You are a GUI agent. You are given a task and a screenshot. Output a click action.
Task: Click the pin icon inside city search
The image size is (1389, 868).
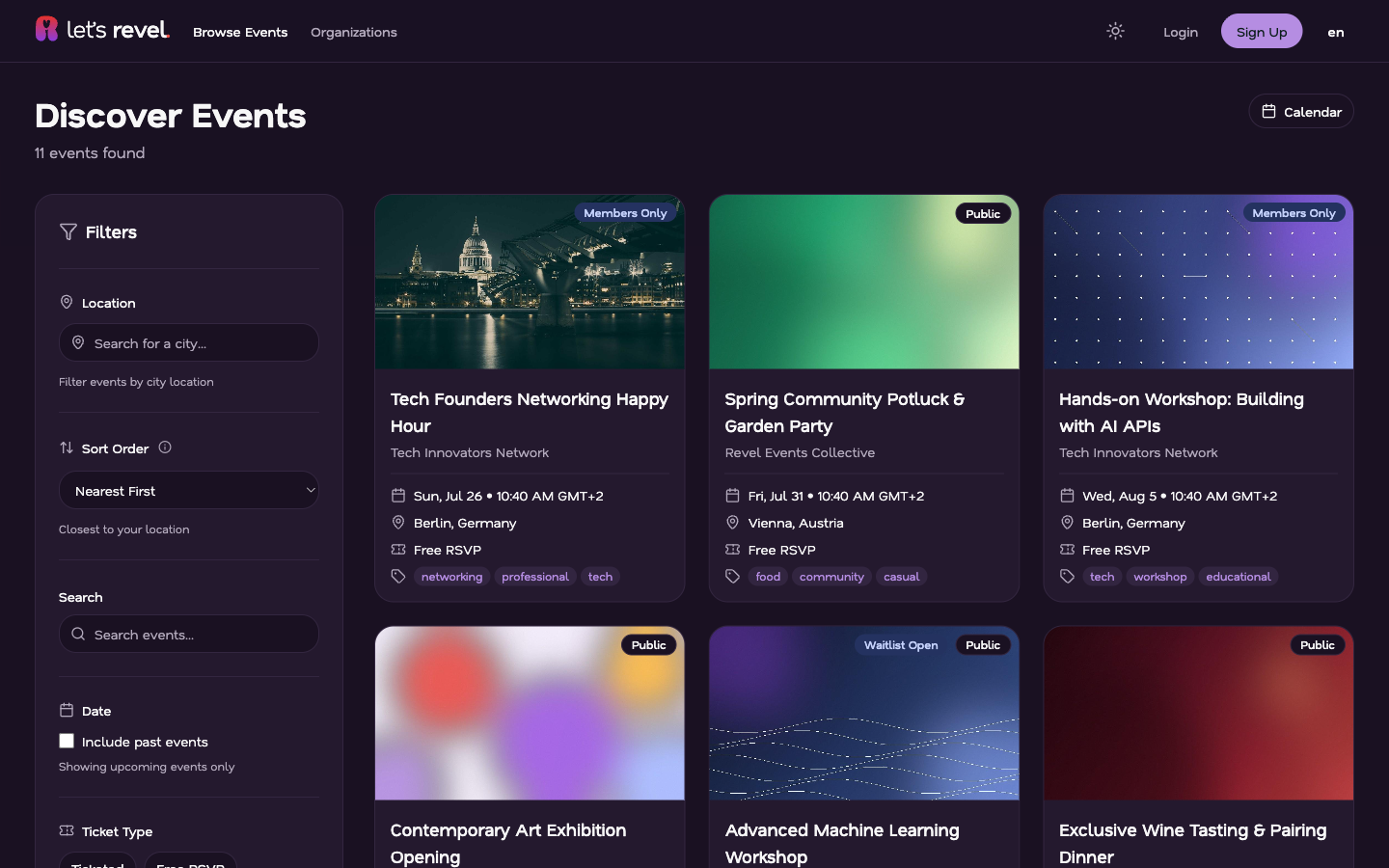click(78, 342)
